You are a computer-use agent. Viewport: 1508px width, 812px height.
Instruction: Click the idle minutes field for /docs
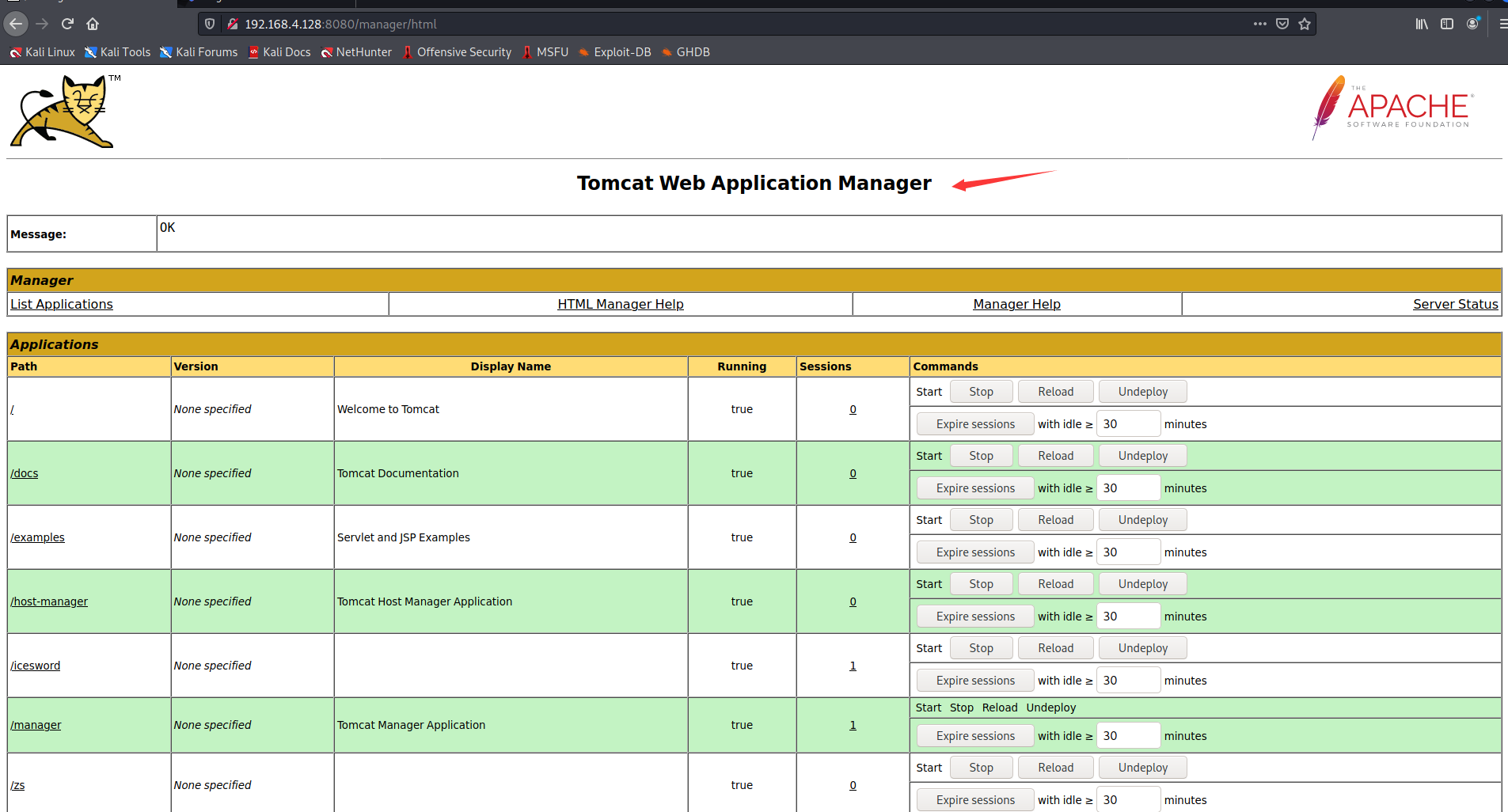(1128, 488)
